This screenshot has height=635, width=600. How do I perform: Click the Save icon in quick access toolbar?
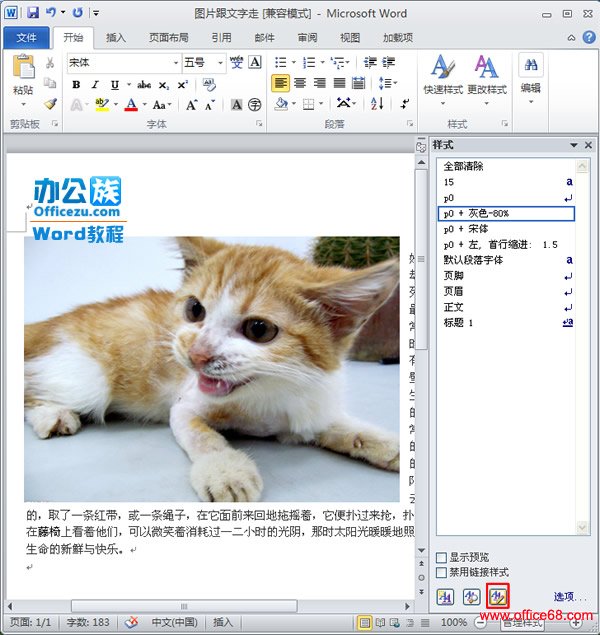32,13
